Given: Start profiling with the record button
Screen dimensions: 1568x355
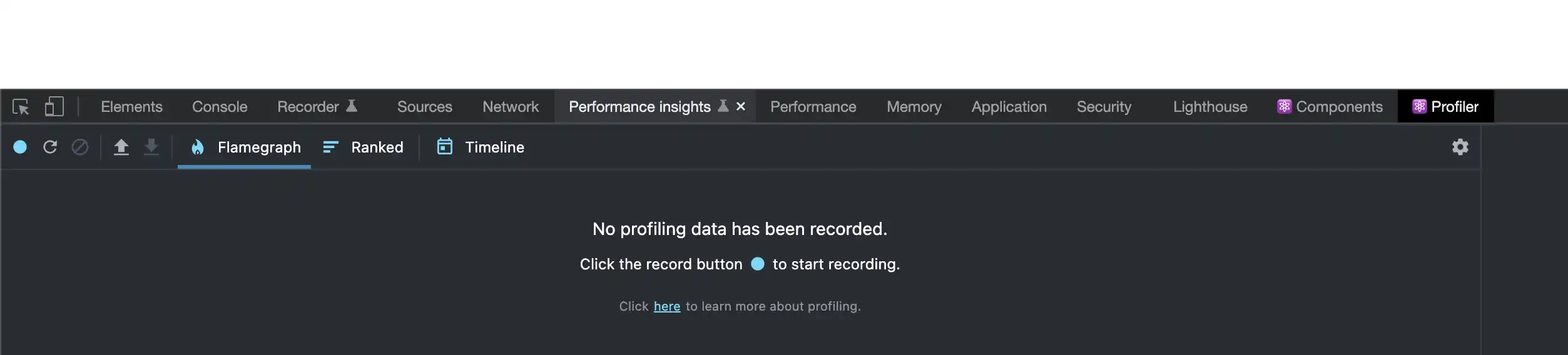Looking at the screenshot, I should point(20,147).
